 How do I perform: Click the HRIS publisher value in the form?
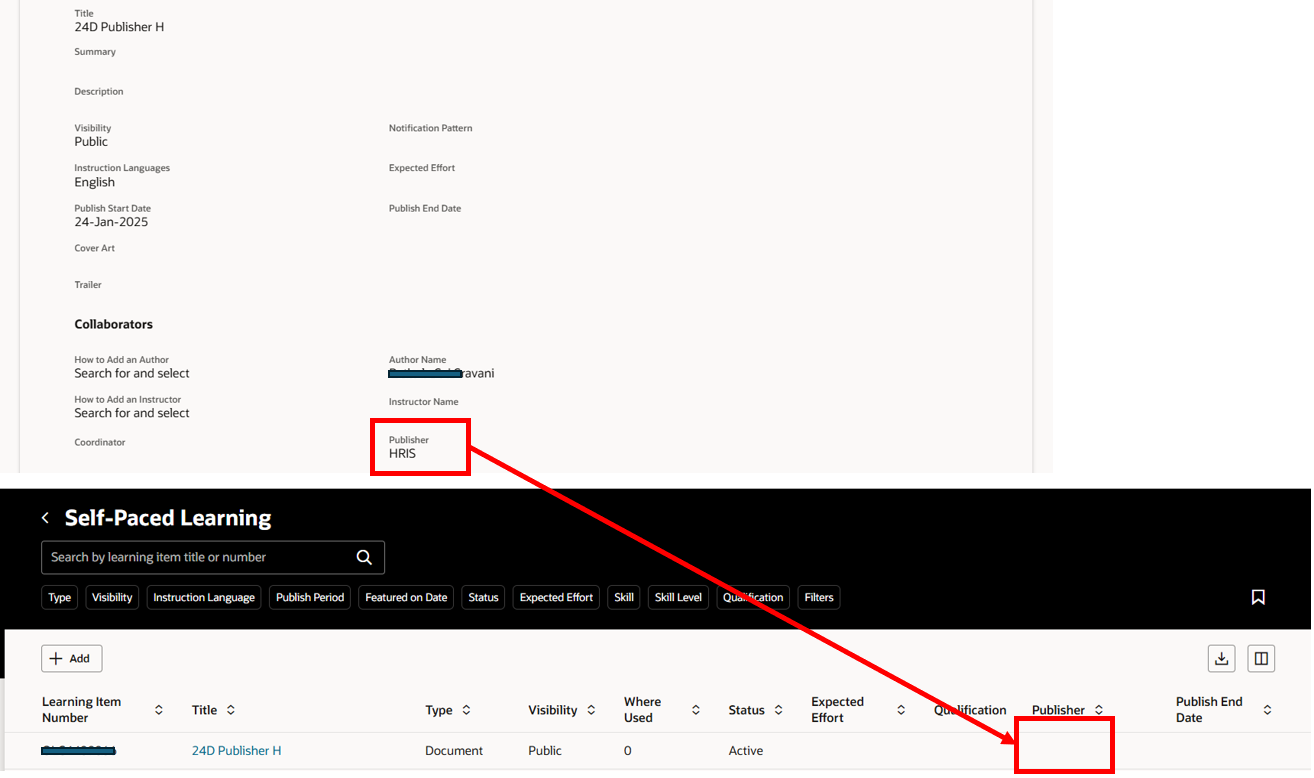point(402,454)
